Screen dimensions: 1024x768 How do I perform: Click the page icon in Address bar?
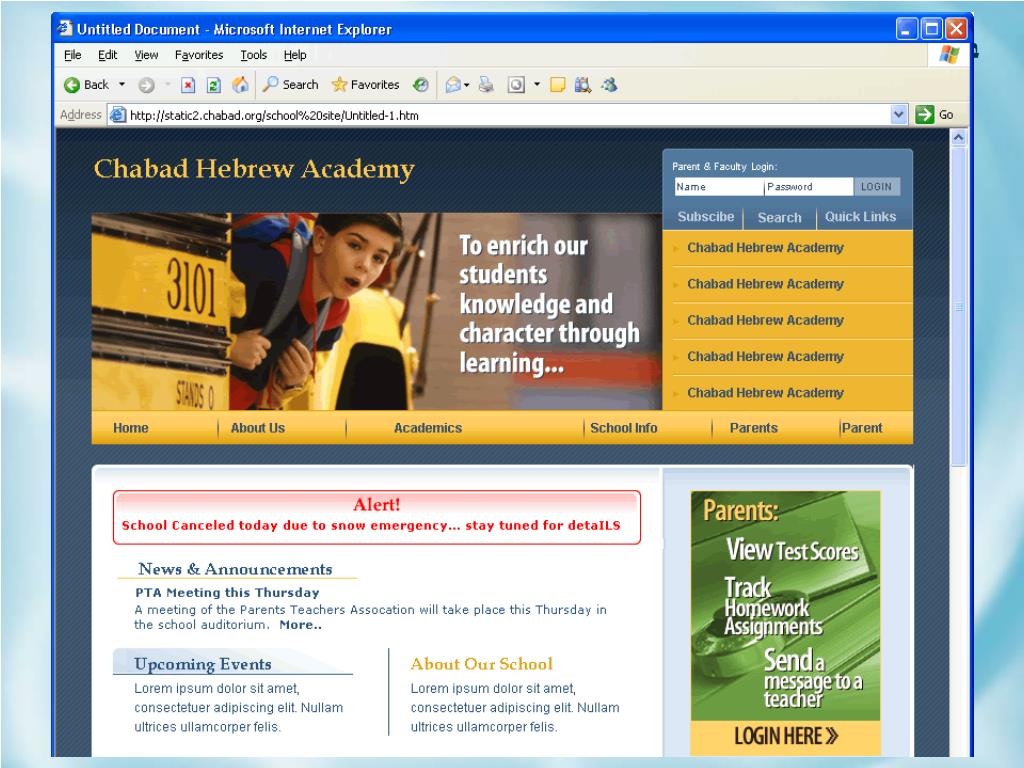tap(118, 115)
